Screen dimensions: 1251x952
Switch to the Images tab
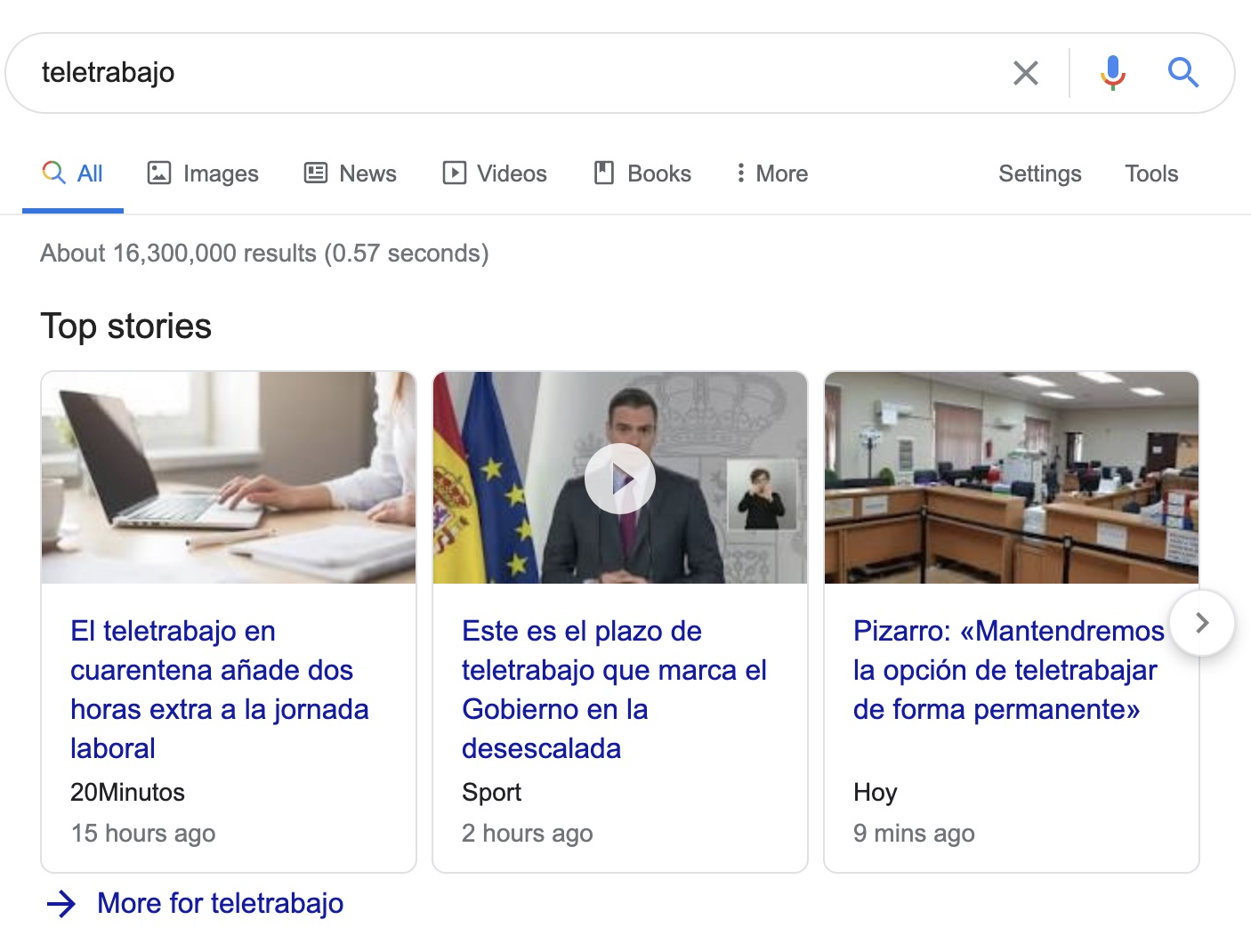[203, 173]
